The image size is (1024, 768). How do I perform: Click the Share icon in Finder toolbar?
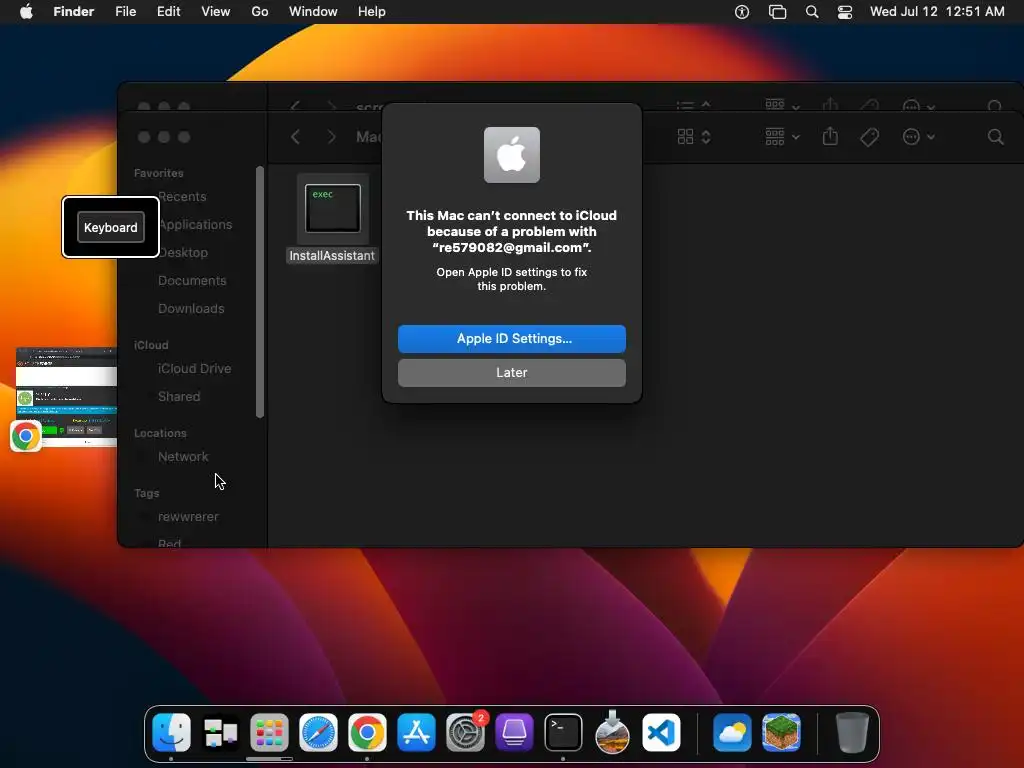tap(830, 136)
